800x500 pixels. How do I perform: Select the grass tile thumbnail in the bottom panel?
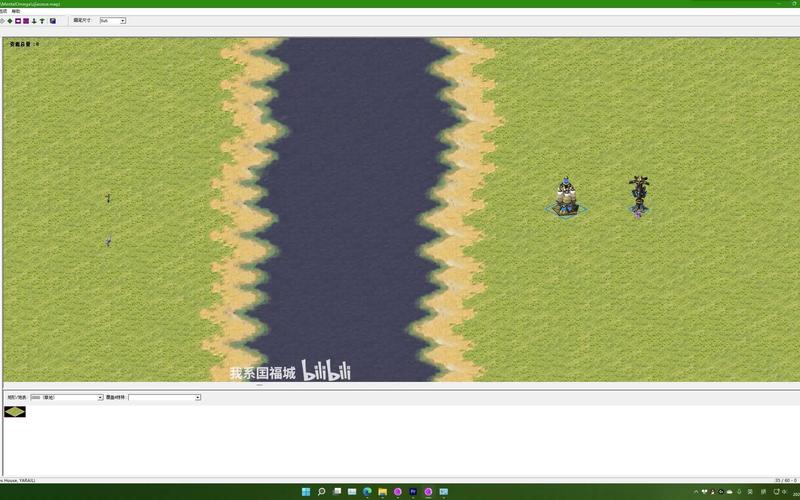click(x=15, y=411)
